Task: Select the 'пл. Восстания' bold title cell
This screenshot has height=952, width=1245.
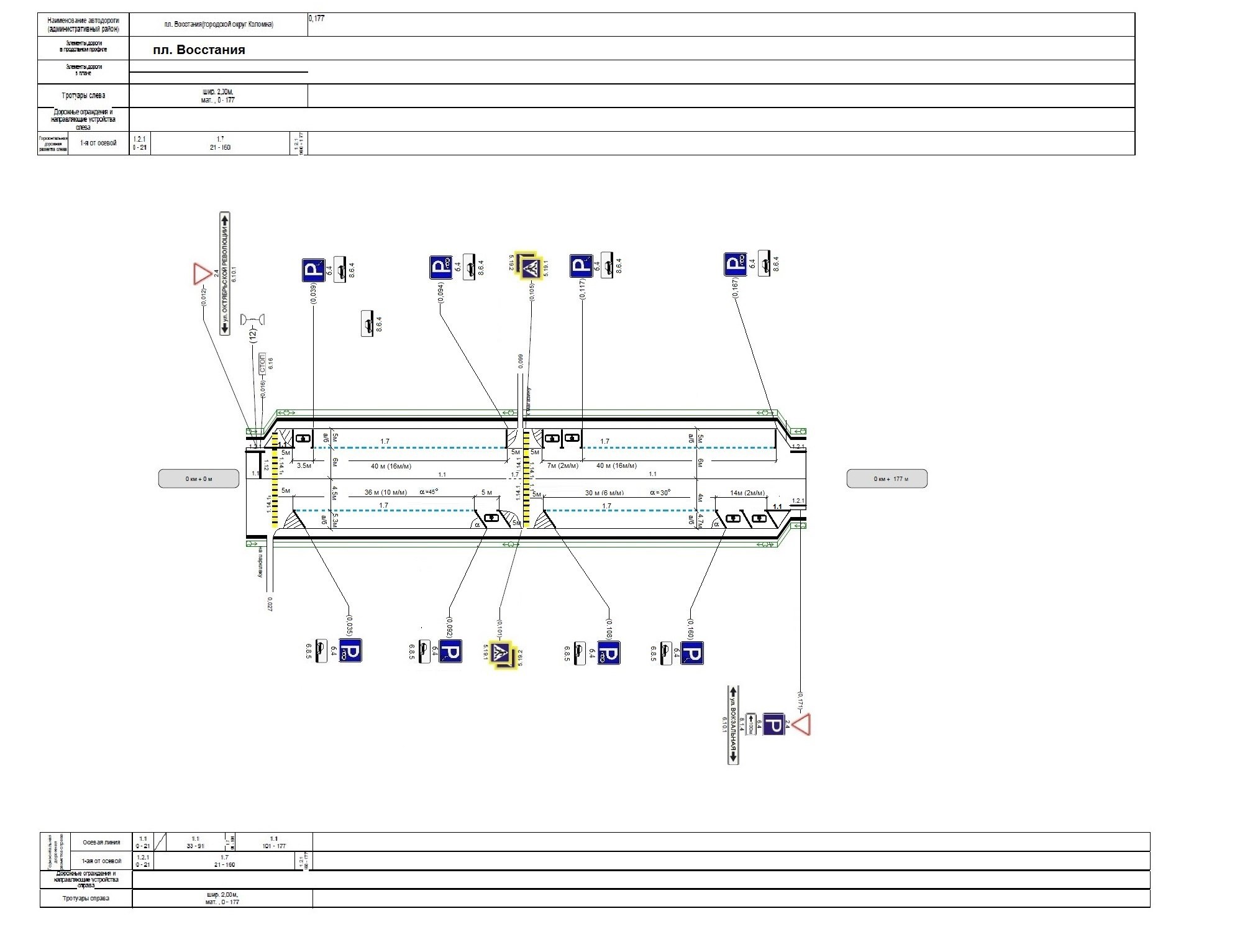Action: pyautogui.click(x=199, y=50)
